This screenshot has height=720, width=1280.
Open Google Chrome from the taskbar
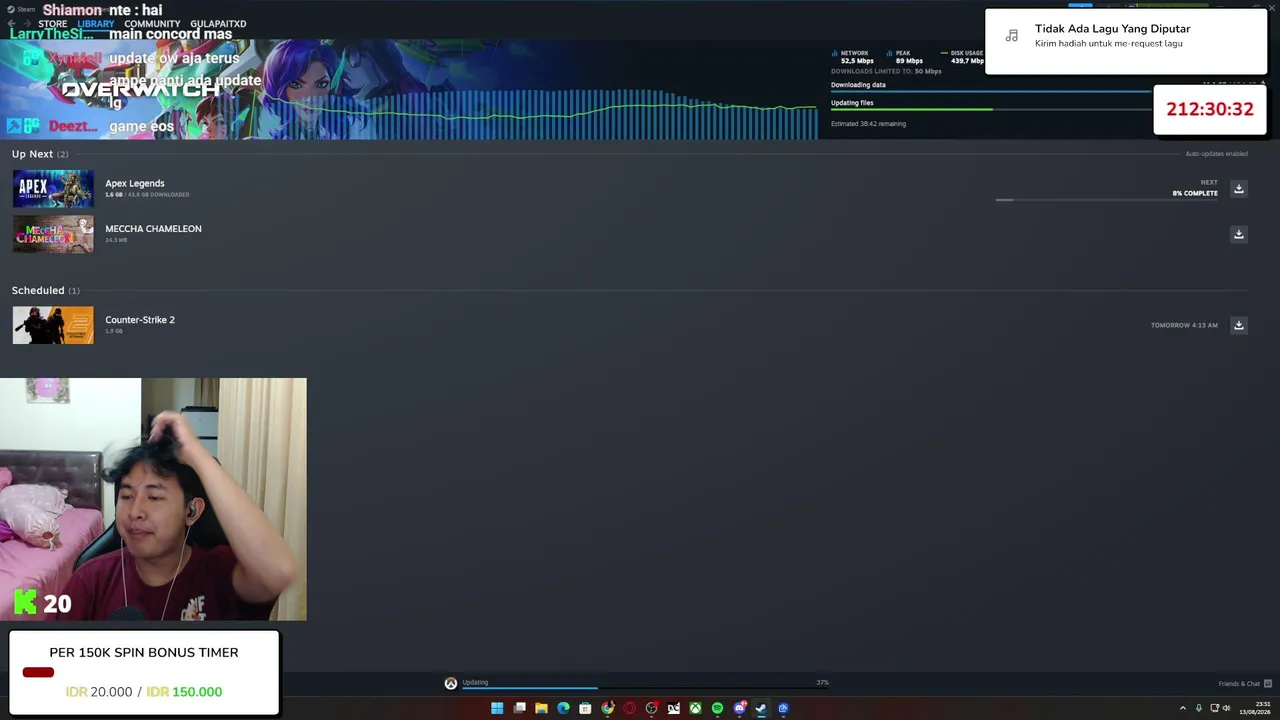coord(607,708)
